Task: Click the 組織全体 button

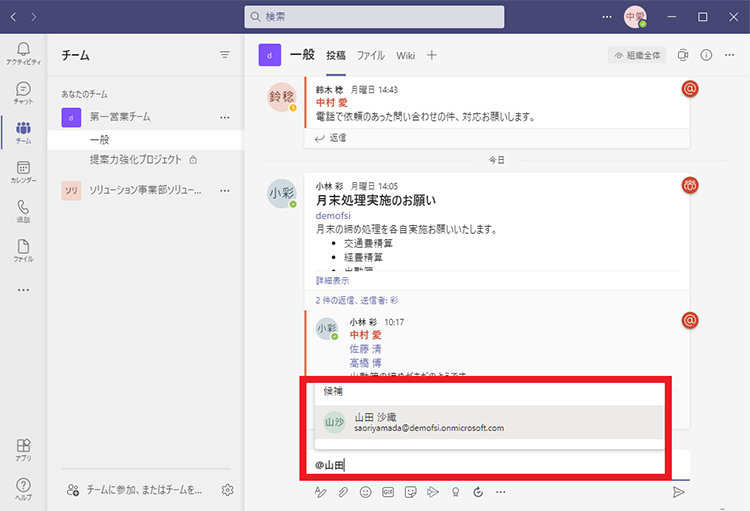Action: pos(638,56)
